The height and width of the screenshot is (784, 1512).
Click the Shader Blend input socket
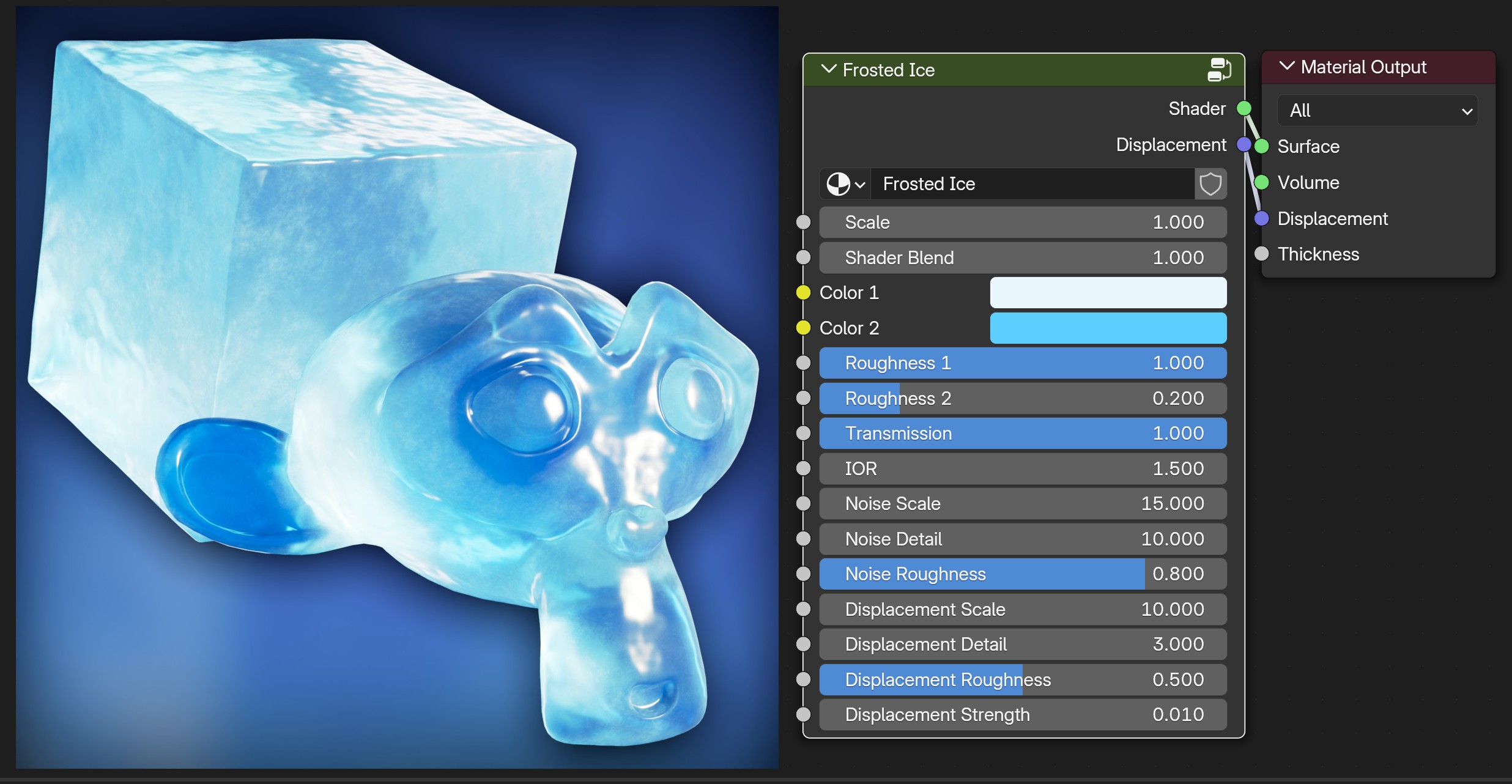tap(803, 257)
